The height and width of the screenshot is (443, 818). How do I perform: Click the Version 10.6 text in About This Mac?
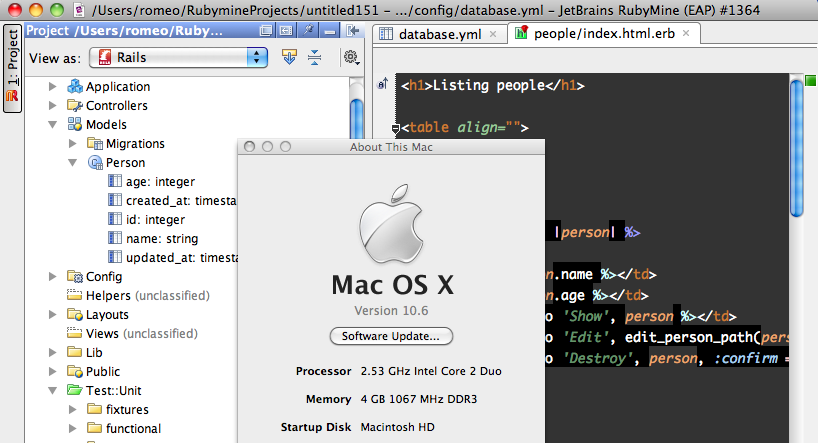pyautogui.click(x=391, y=310)
